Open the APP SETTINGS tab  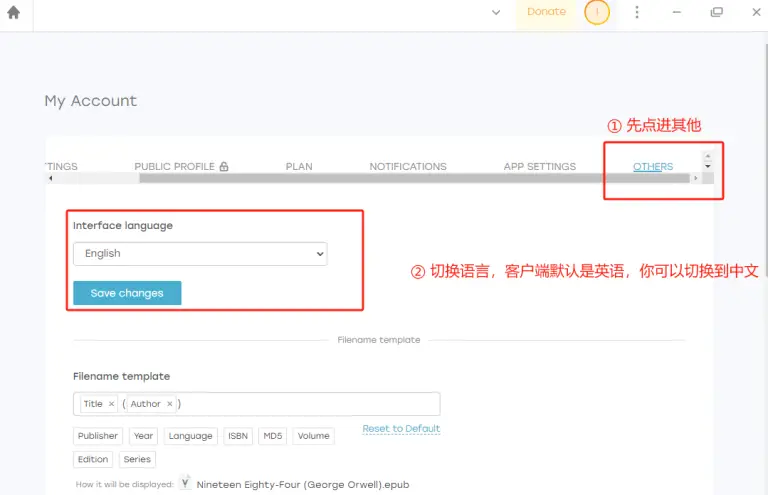(x=539, y=167)
